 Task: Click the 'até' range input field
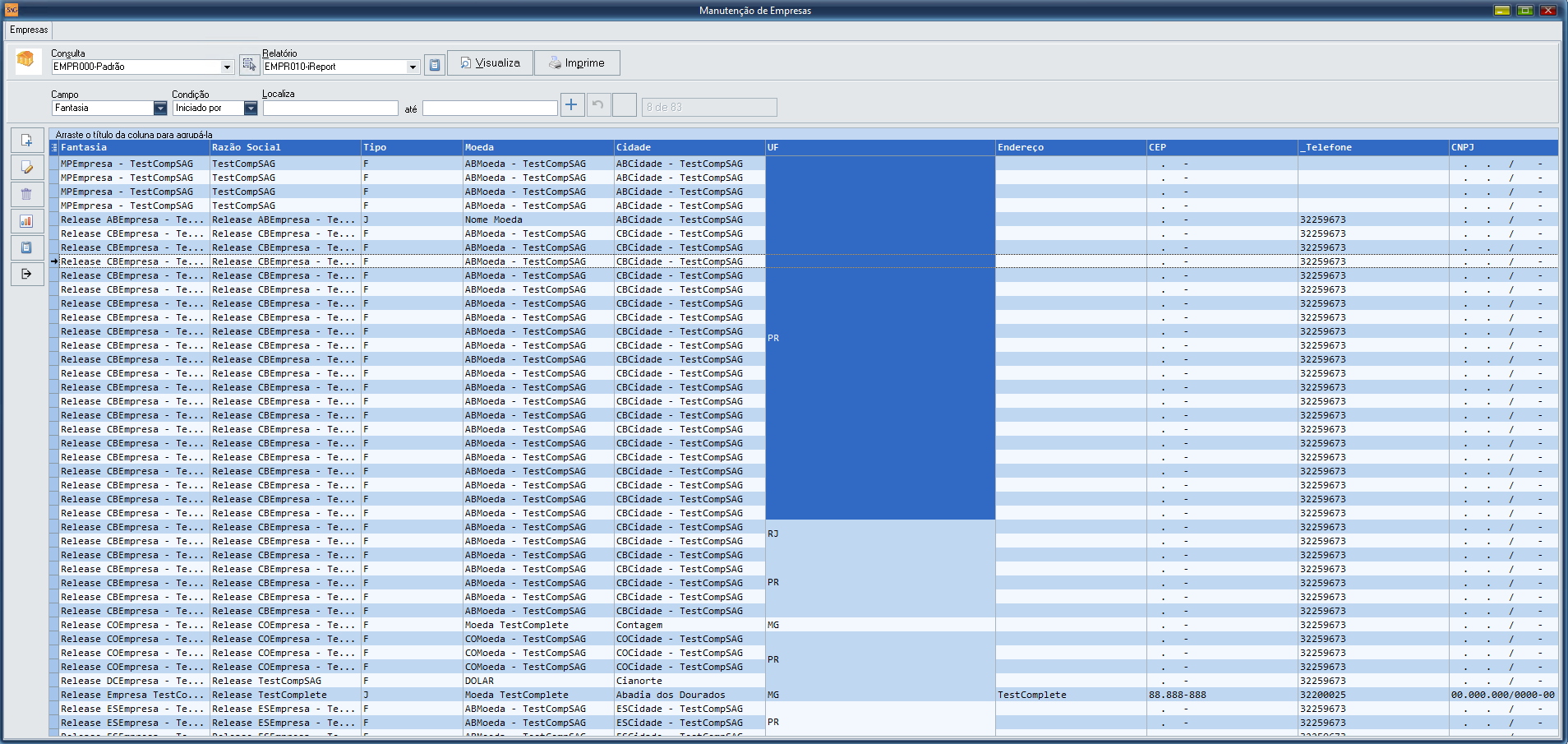(490, 108)
